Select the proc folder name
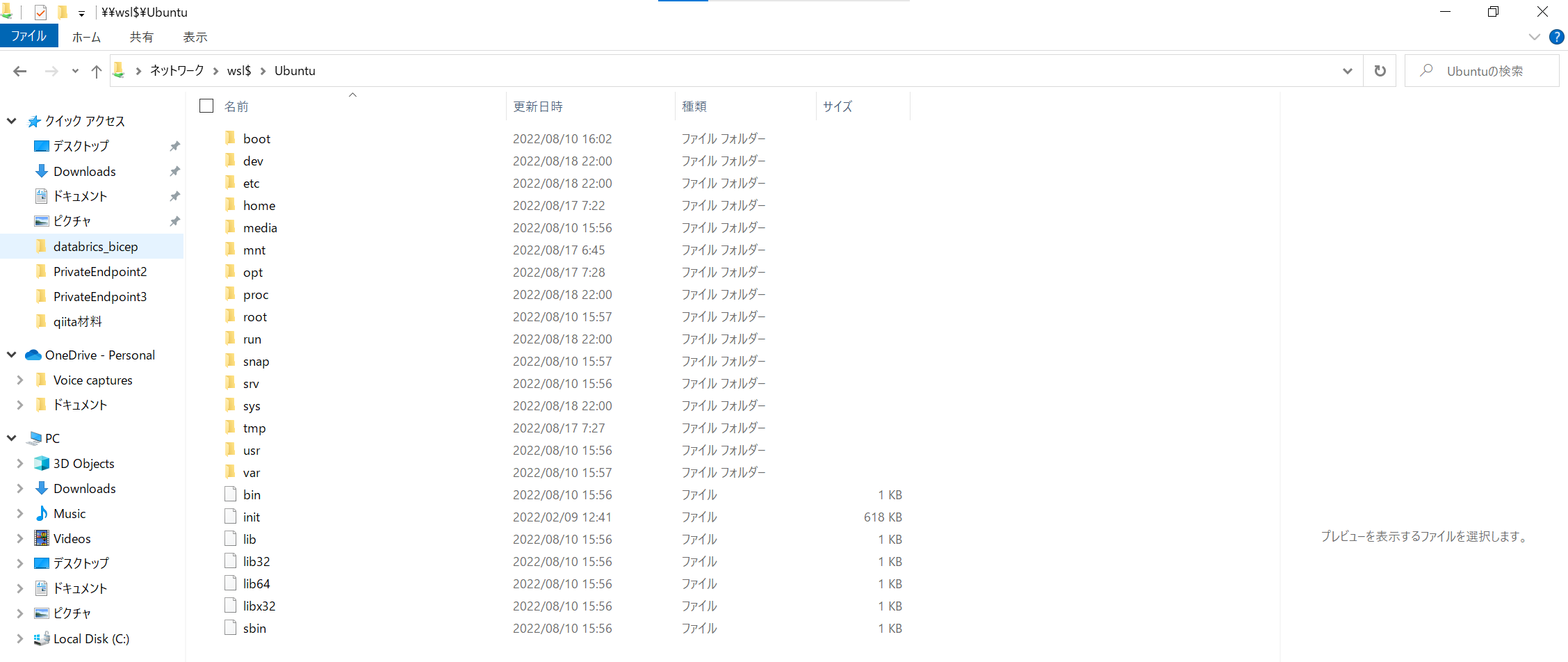Viewport: 1568px width, 662px height. [256, 294]
